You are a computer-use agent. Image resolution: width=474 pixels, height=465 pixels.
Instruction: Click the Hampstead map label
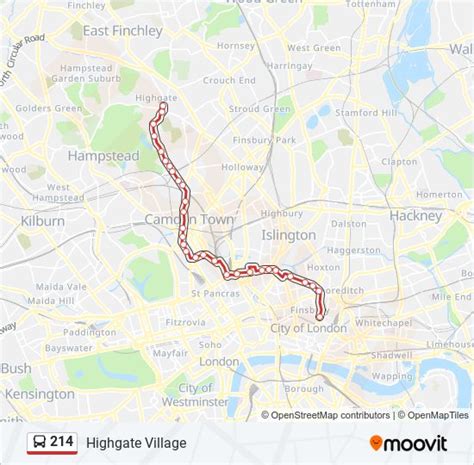pos(104,156)
